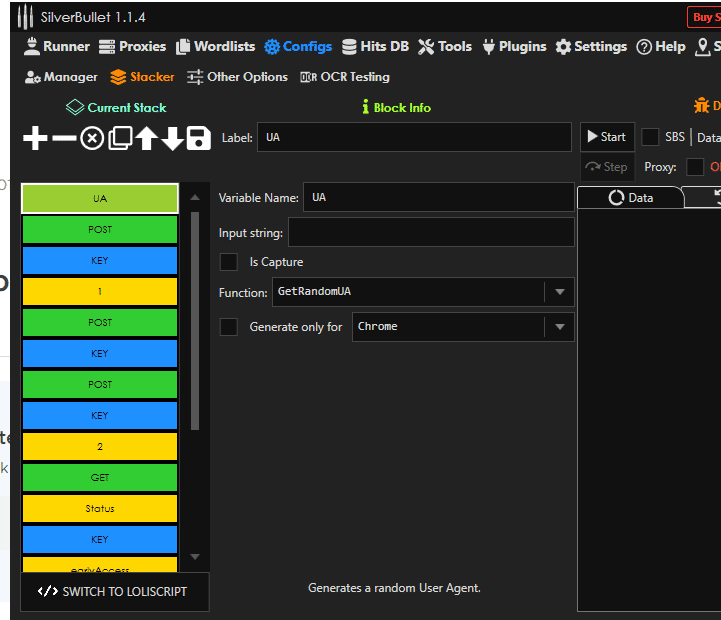721x620 pixels.
Task: Open the Chrome browser dropdown
Action: (x=559, y=327)
